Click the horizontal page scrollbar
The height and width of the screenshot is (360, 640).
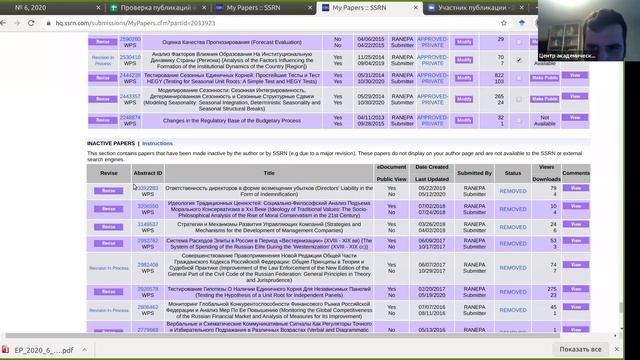pos(282,336)
